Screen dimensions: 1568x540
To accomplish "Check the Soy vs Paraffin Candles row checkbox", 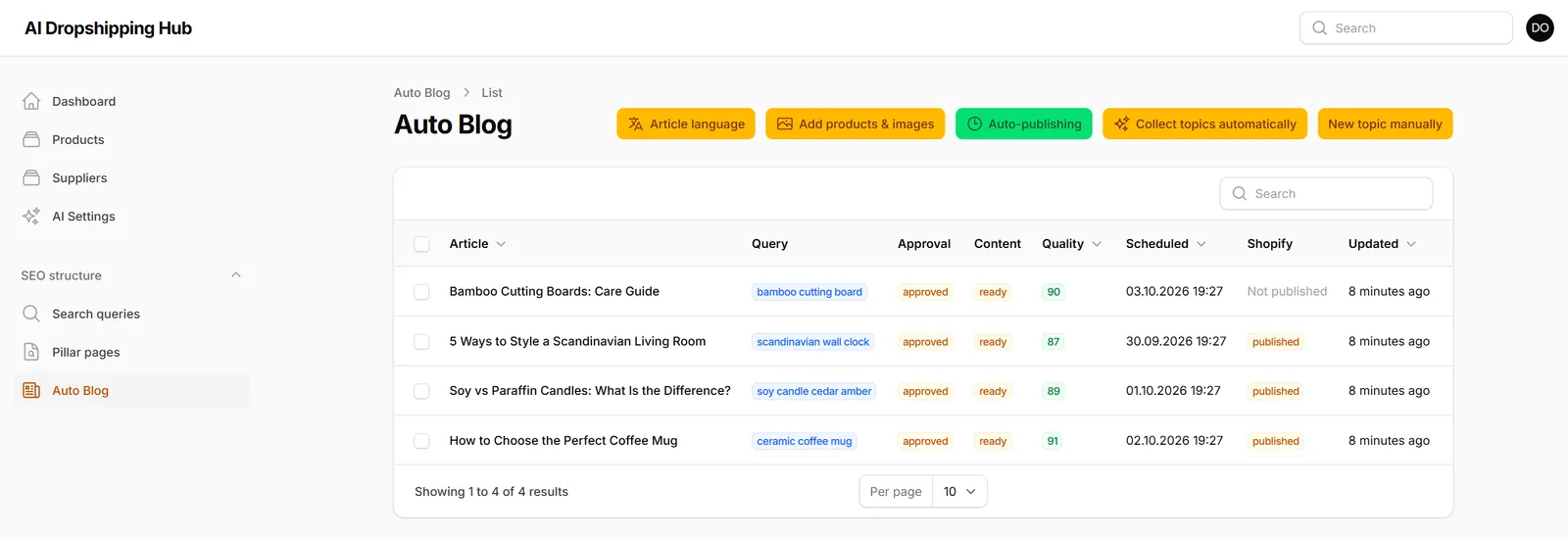I will [421, 391].
